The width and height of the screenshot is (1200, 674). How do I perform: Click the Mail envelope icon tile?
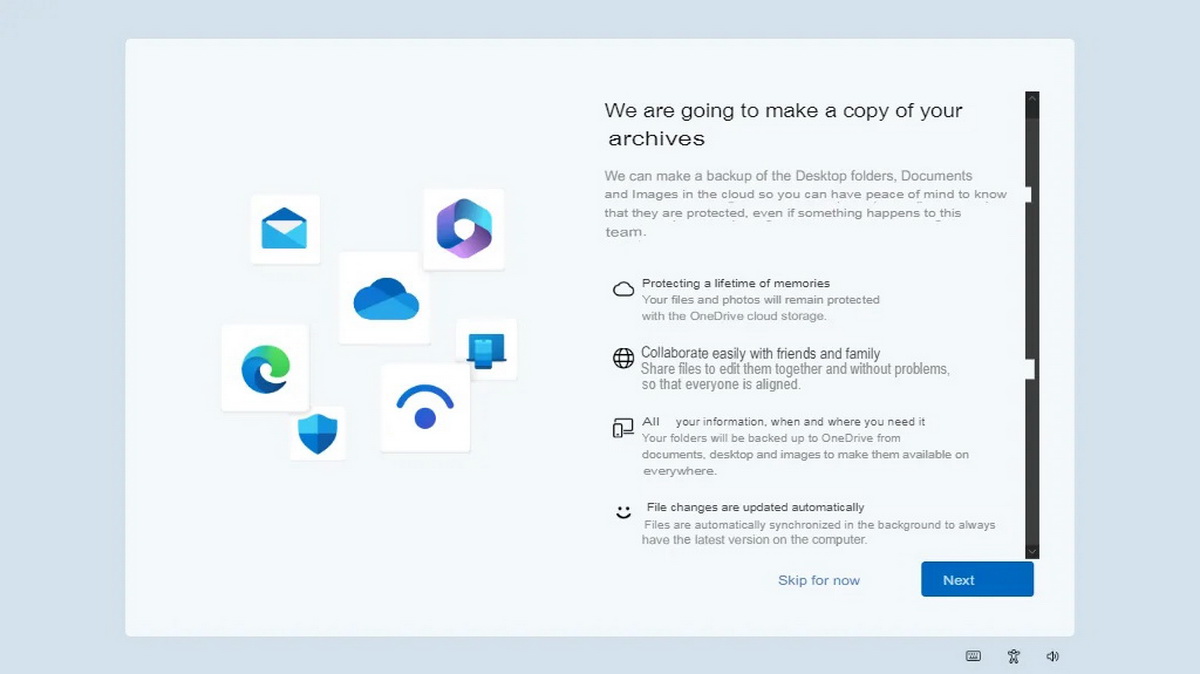284,229
